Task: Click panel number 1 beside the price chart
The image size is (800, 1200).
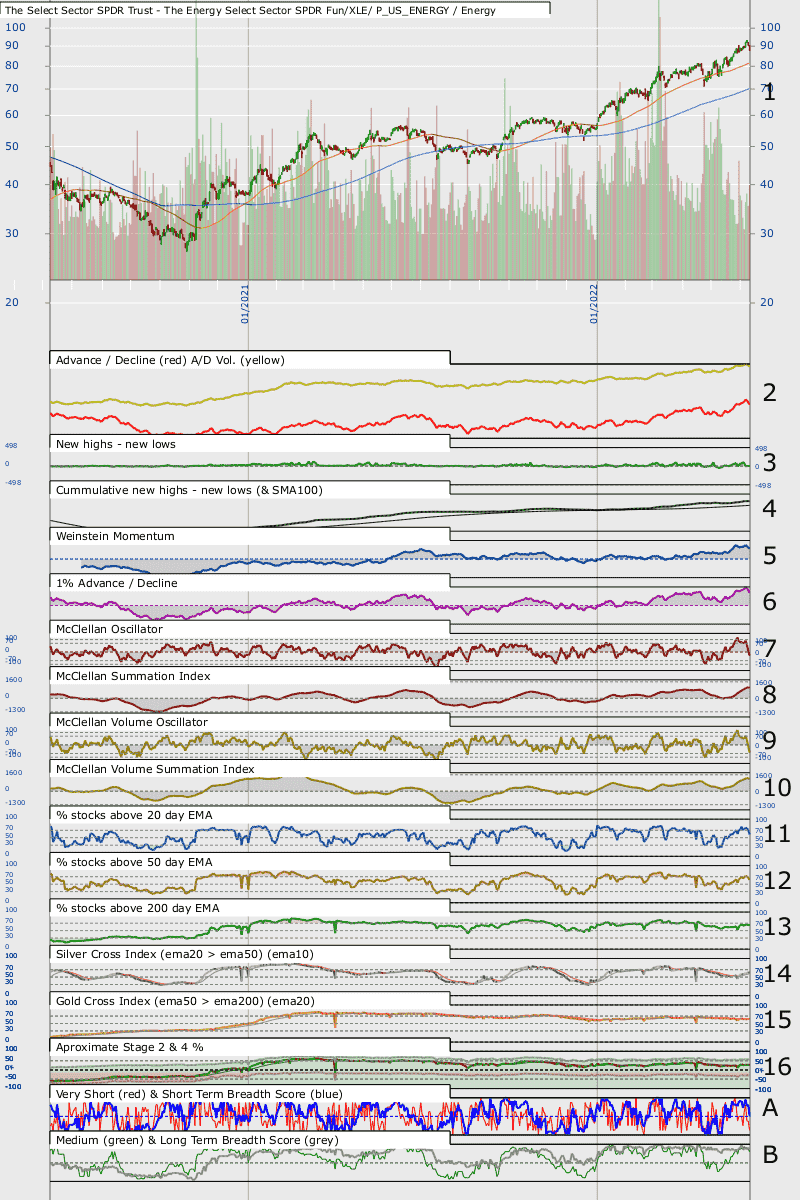Action: point(769,93)
